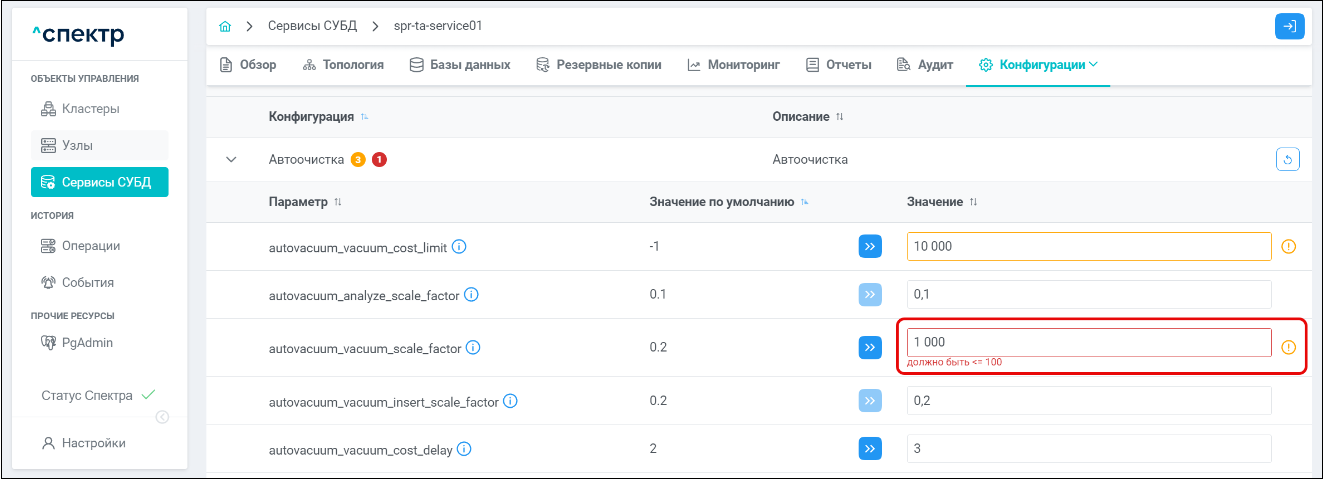This screenshot has height=480, width=1324.
Task: Open the Резервные копии tab
Action: (x=598, y=65)
